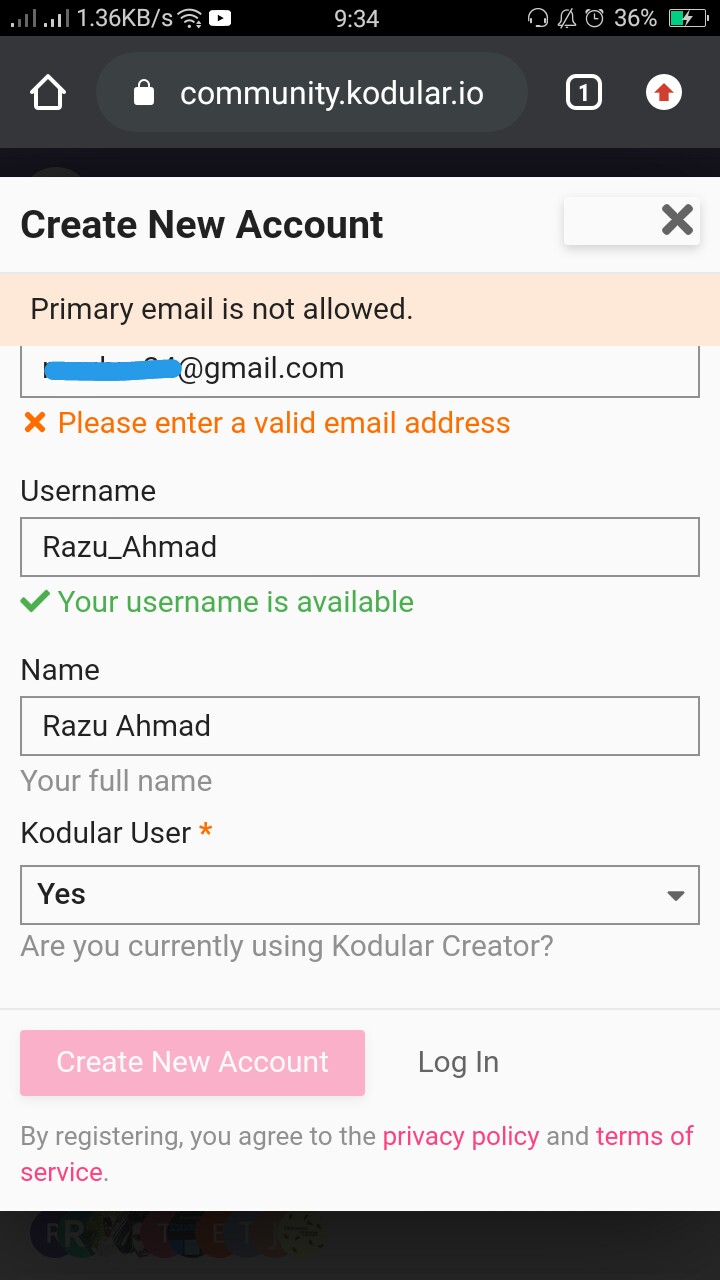
Task: Click the community.kodular.io address bar
Action: click(331, 94)
